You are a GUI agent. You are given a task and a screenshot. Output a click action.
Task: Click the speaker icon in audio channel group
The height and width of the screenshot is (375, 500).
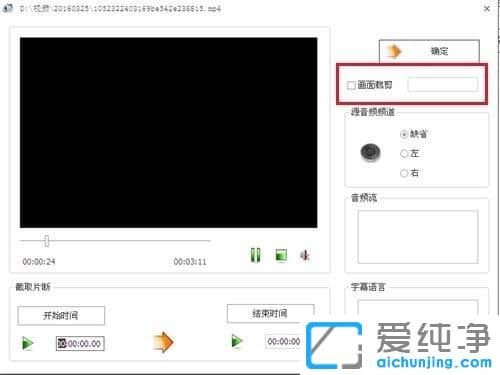tap(370, 152)
